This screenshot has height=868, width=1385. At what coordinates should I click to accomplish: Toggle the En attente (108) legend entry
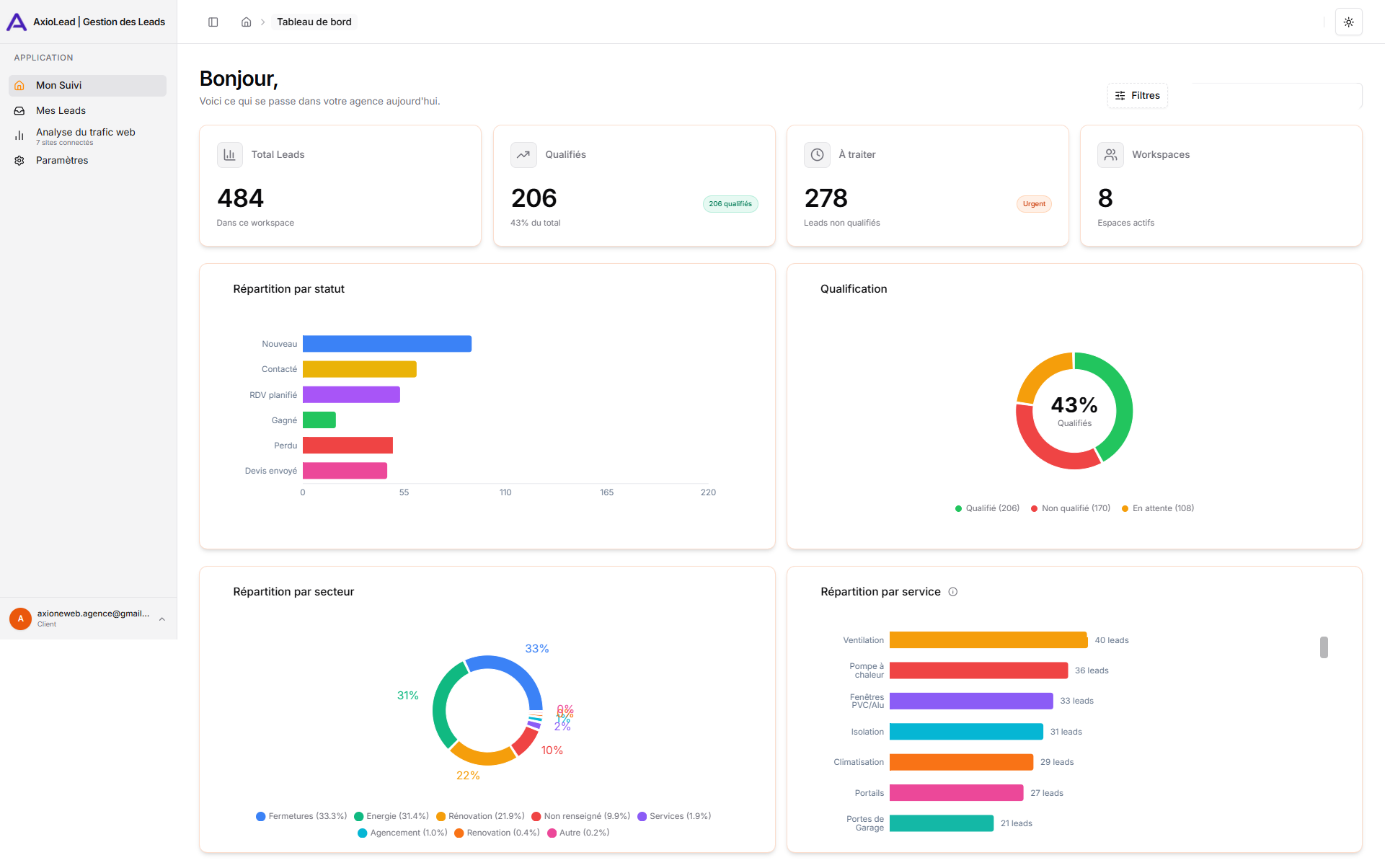click(1157, 508)
